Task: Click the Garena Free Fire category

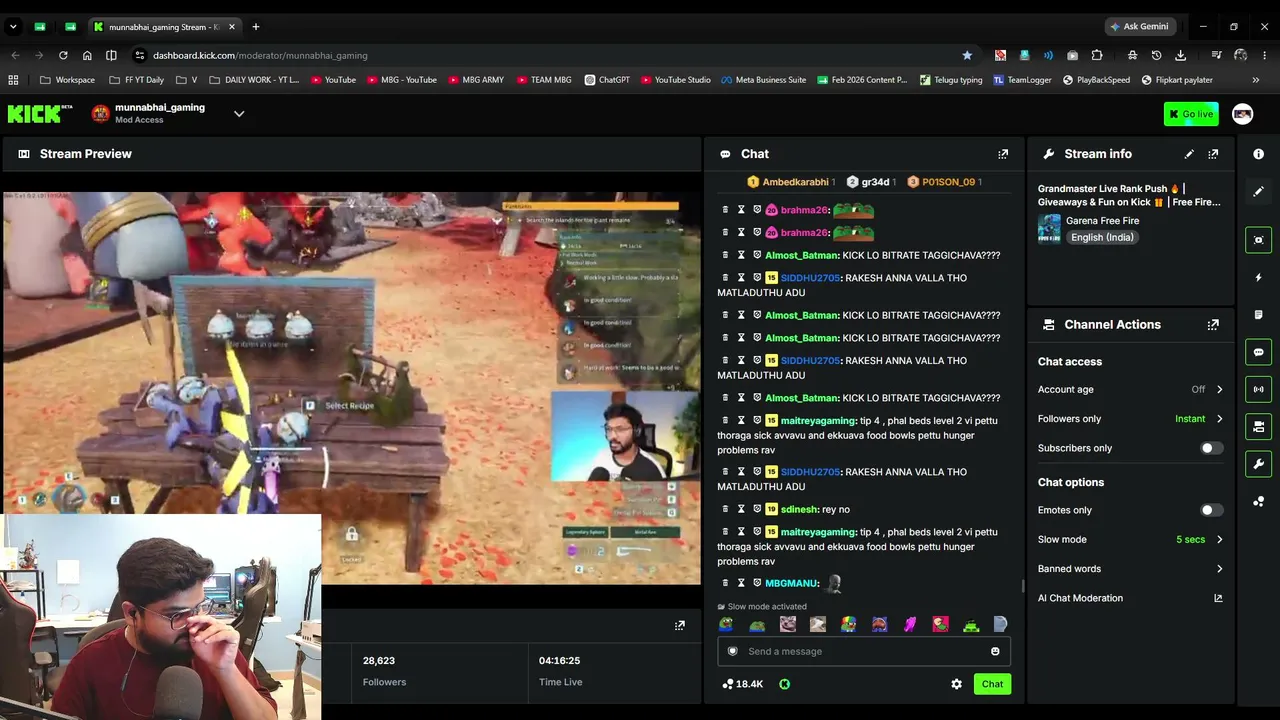Action: click(1102, 221)
